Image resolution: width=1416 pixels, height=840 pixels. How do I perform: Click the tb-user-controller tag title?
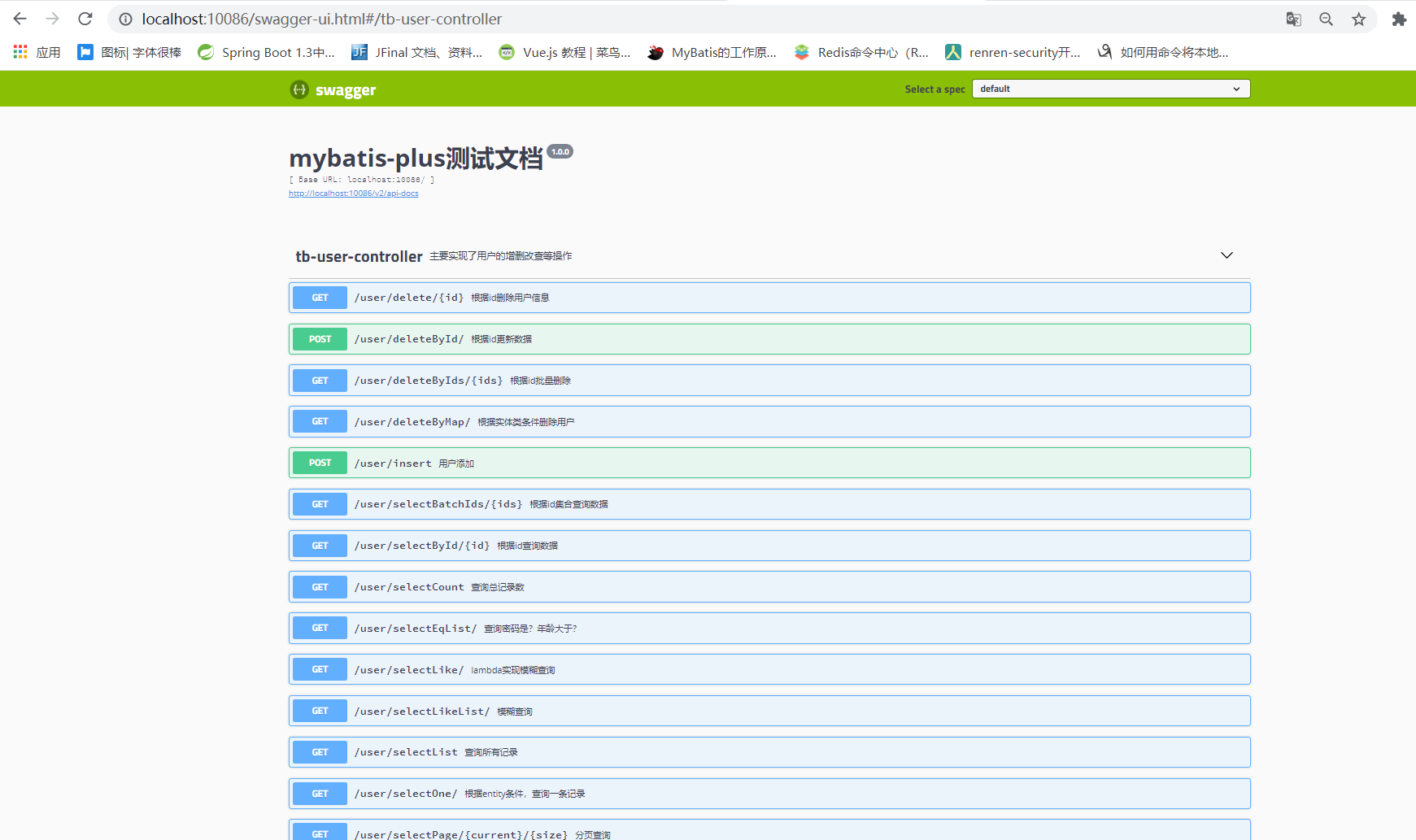[x=359, y=256]
